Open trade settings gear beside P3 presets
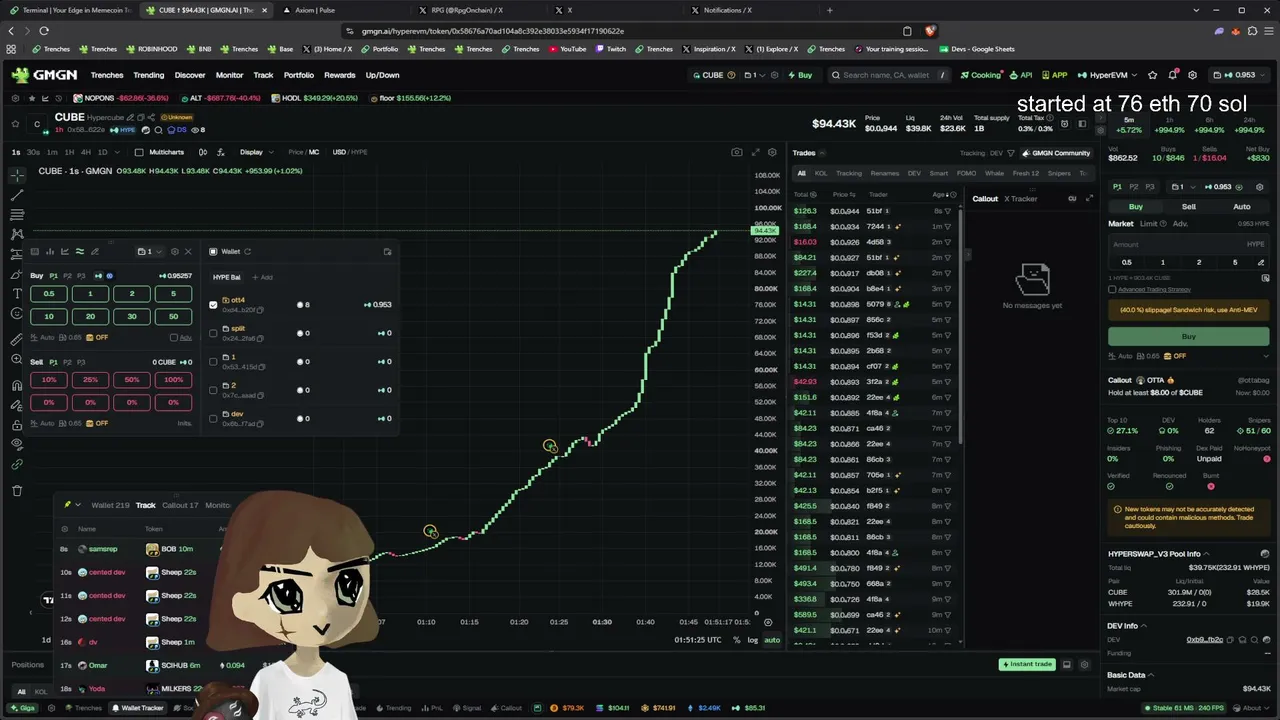1280x720 pixels. [x=1259, y=187]
